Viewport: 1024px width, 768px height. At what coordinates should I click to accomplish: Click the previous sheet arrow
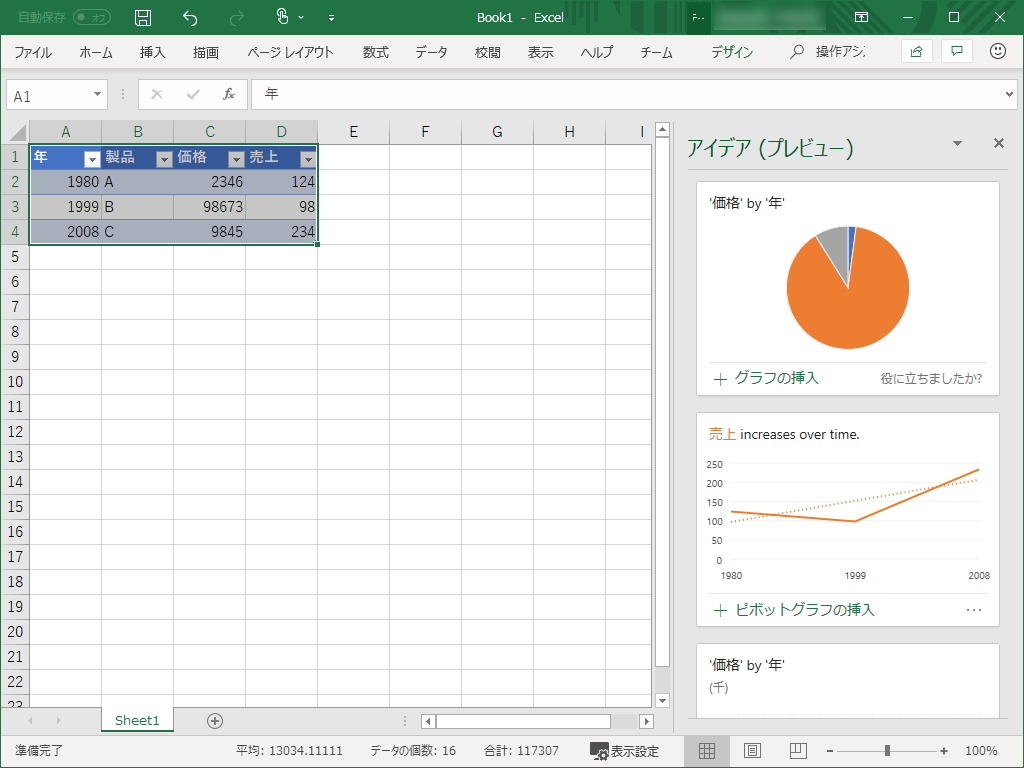point(30,720)
